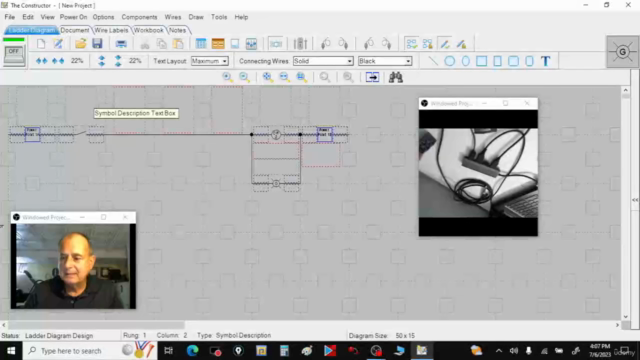
Task: Open the Calculator taskbar icon
Action: point(284,351)
